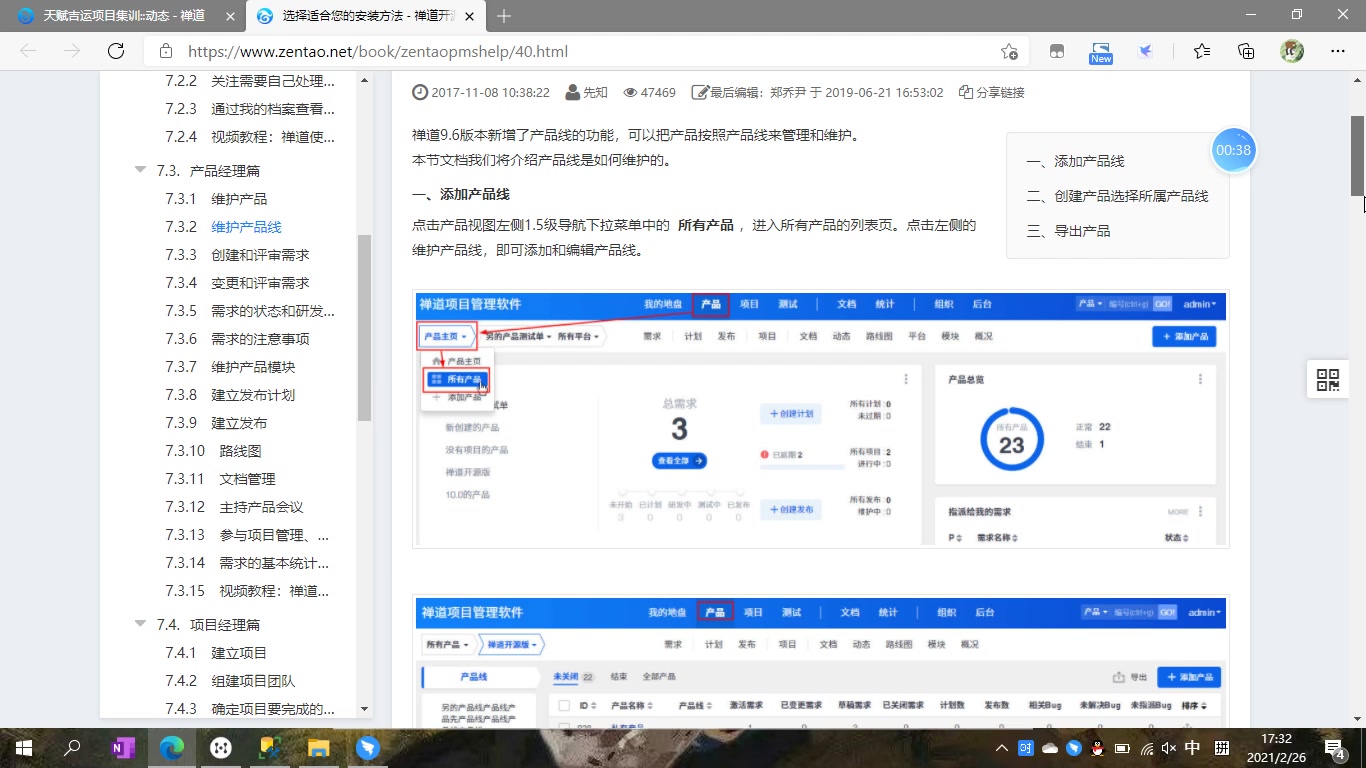The image size is (1366, 768).
Task: Open 7.3.6 需求的注意事项 chapter
Action: point(237,339)
